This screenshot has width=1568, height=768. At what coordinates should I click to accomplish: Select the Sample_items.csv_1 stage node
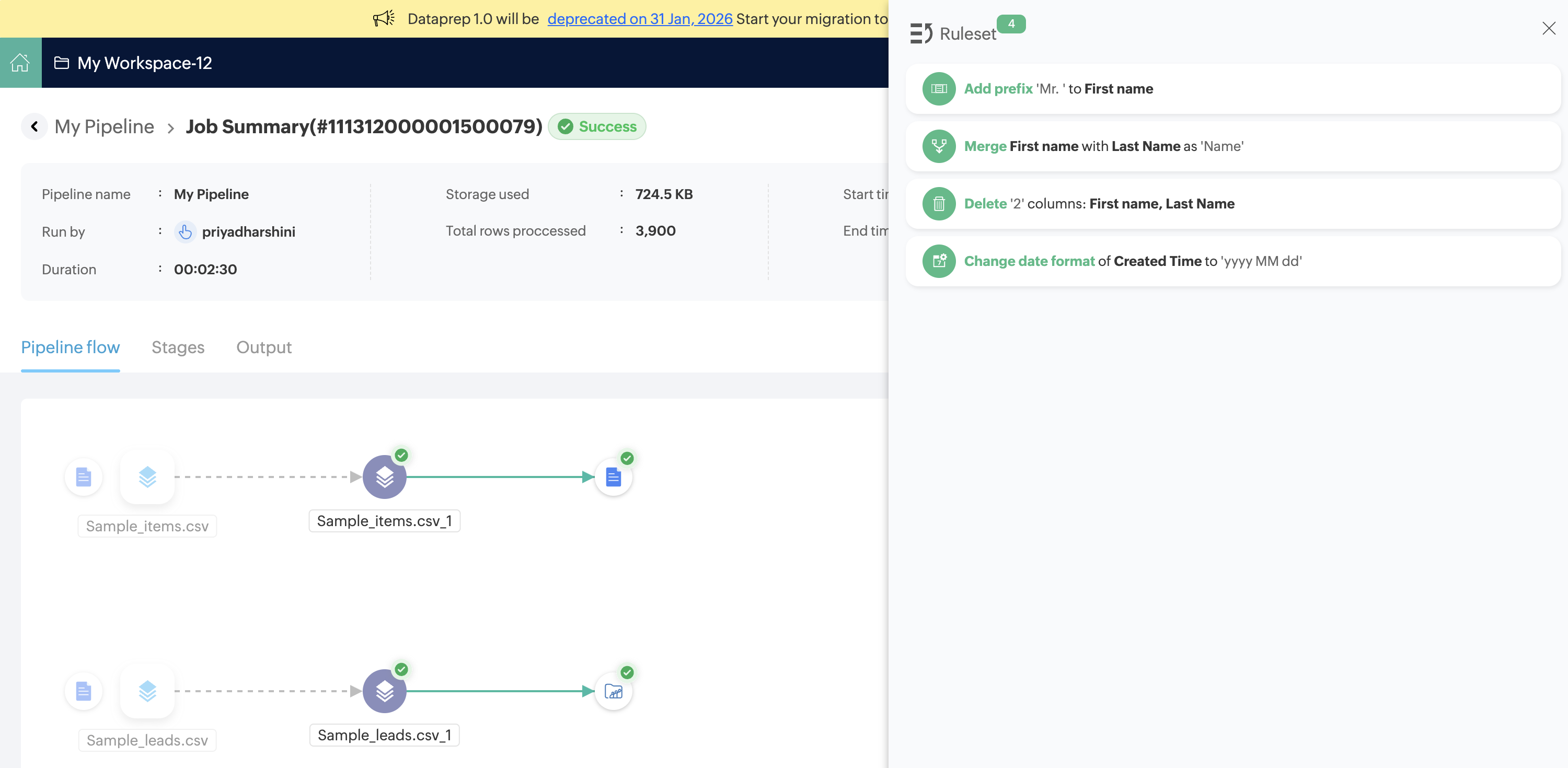[384, 477]
